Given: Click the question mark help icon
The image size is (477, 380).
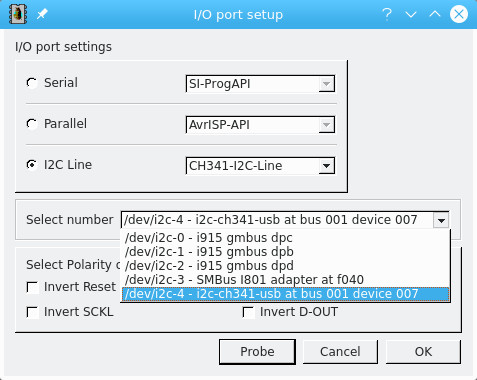Looking at the screenshot, I should pos(386,14).
